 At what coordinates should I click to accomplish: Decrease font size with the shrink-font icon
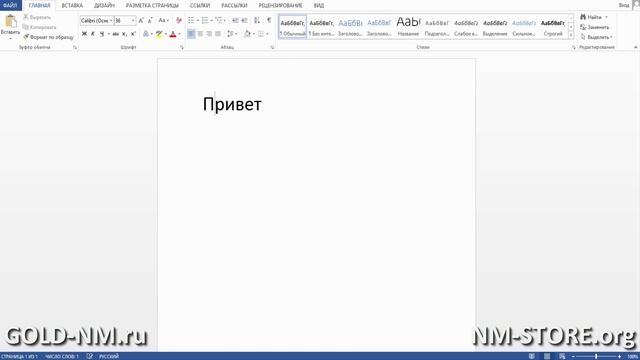pos(150,20)
